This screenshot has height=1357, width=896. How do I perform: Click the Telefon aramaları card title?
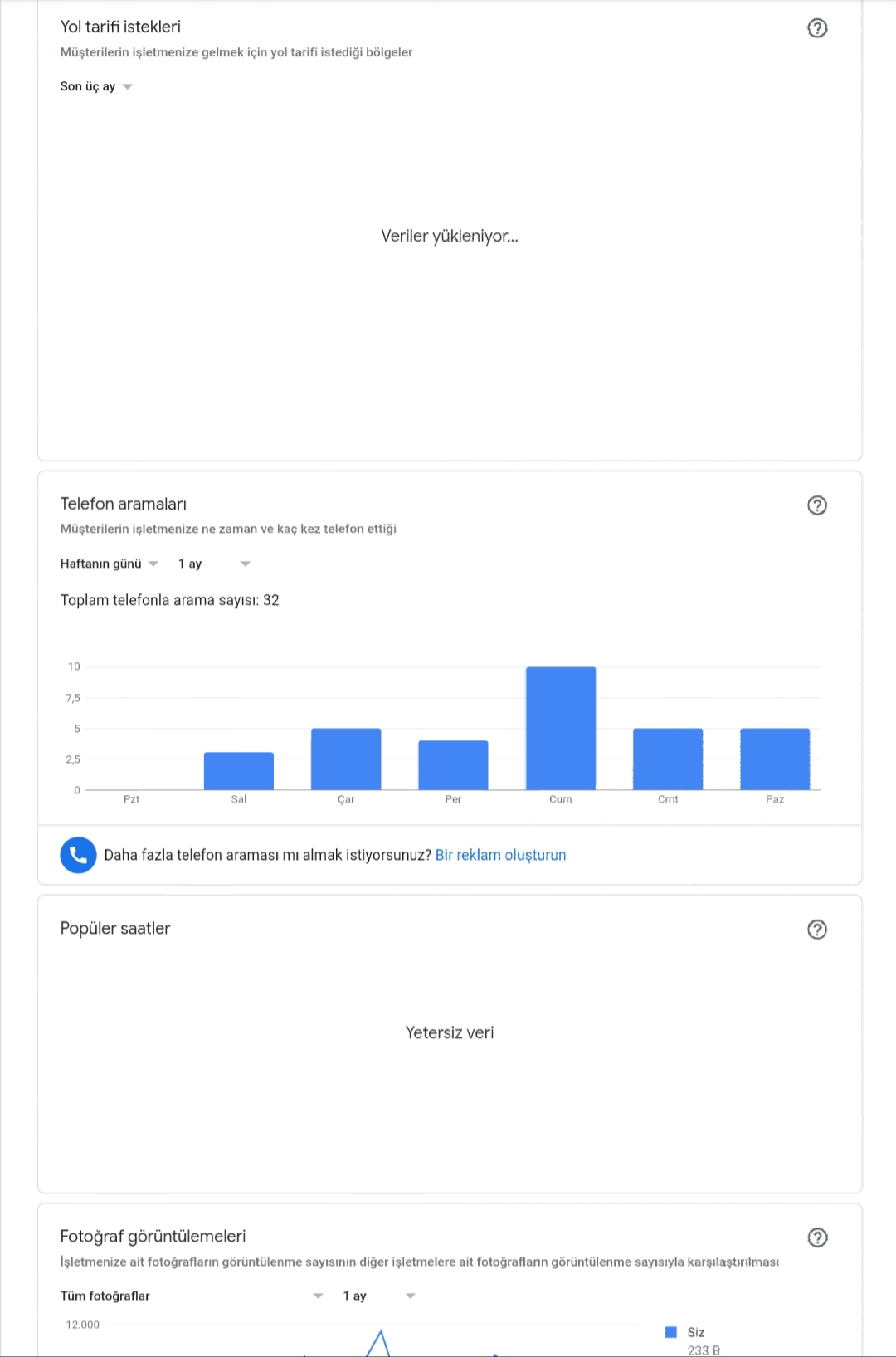click(x=124, y=504)
